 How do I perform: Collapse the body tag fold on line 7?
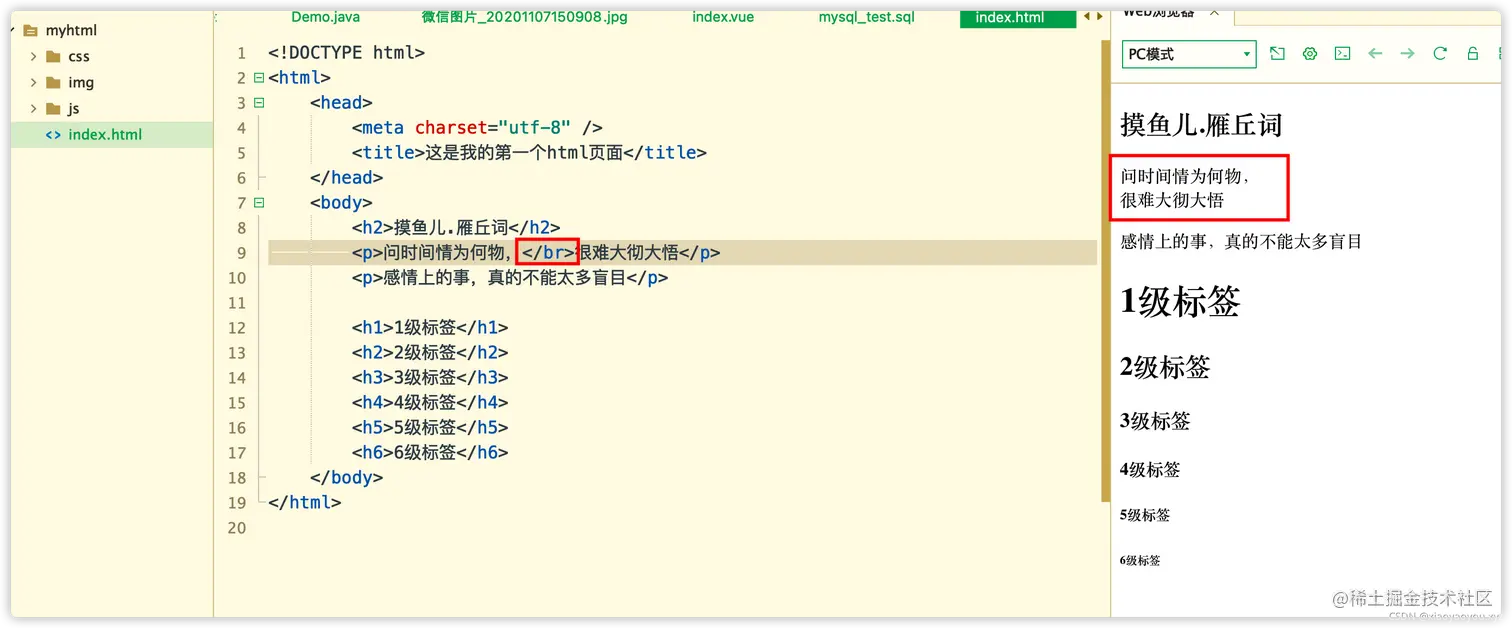[259, 203]
